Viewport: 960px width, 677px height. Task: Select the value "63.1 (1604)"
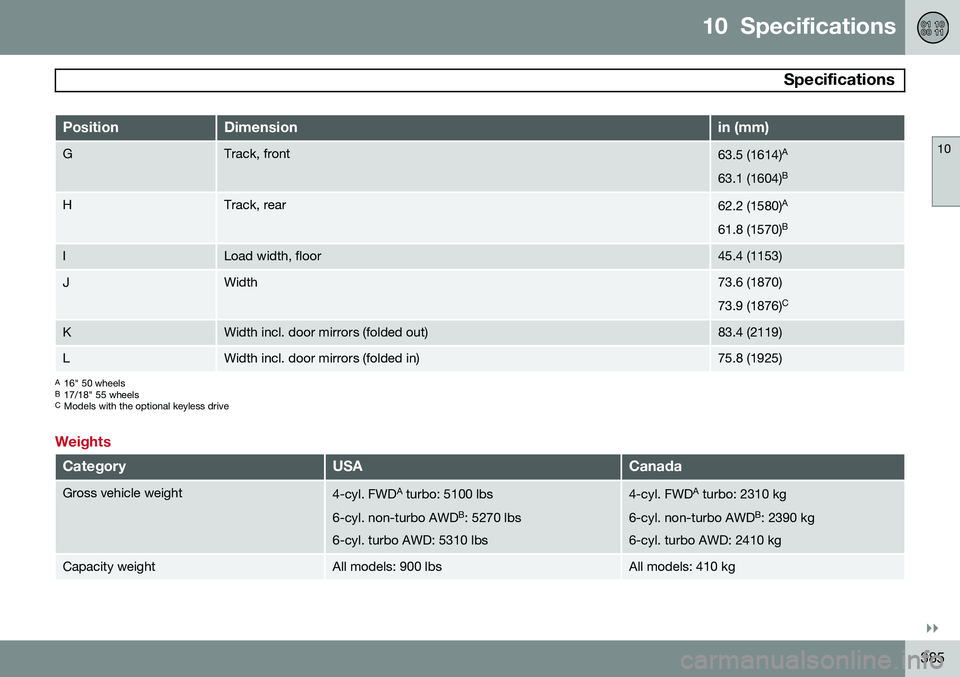[x=752, y=178]
